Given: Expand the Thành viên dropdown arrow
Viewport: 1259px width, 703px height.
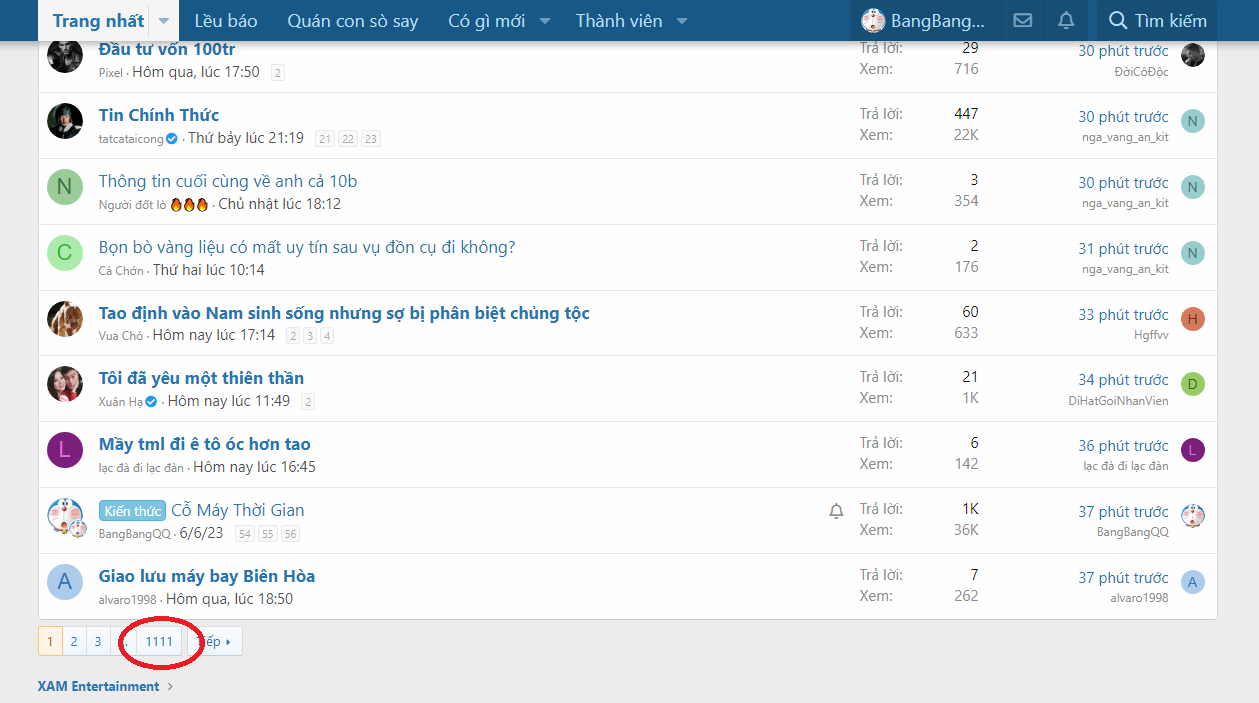Looking at the screenshot, I should [x=682, y=21].
